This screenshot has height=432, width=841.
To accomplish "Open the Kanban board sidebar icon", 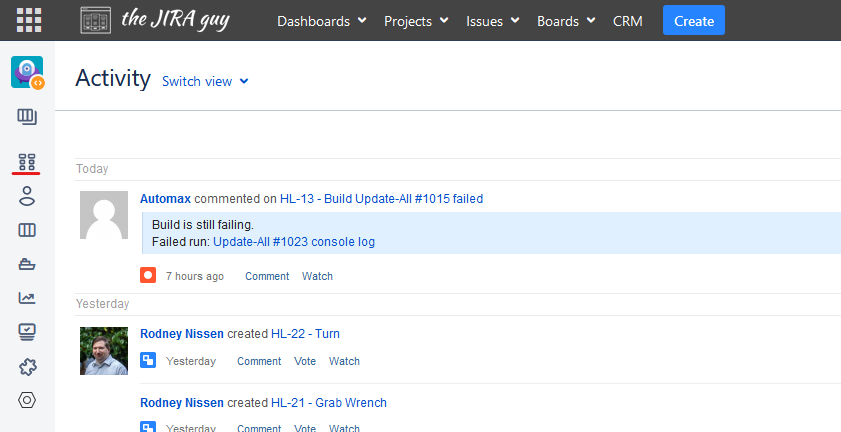I will (x=27, y=117).
